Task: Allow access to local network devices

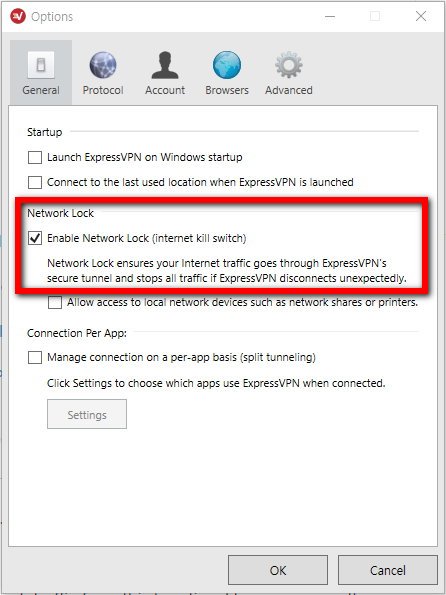Action: coord(55,302)
